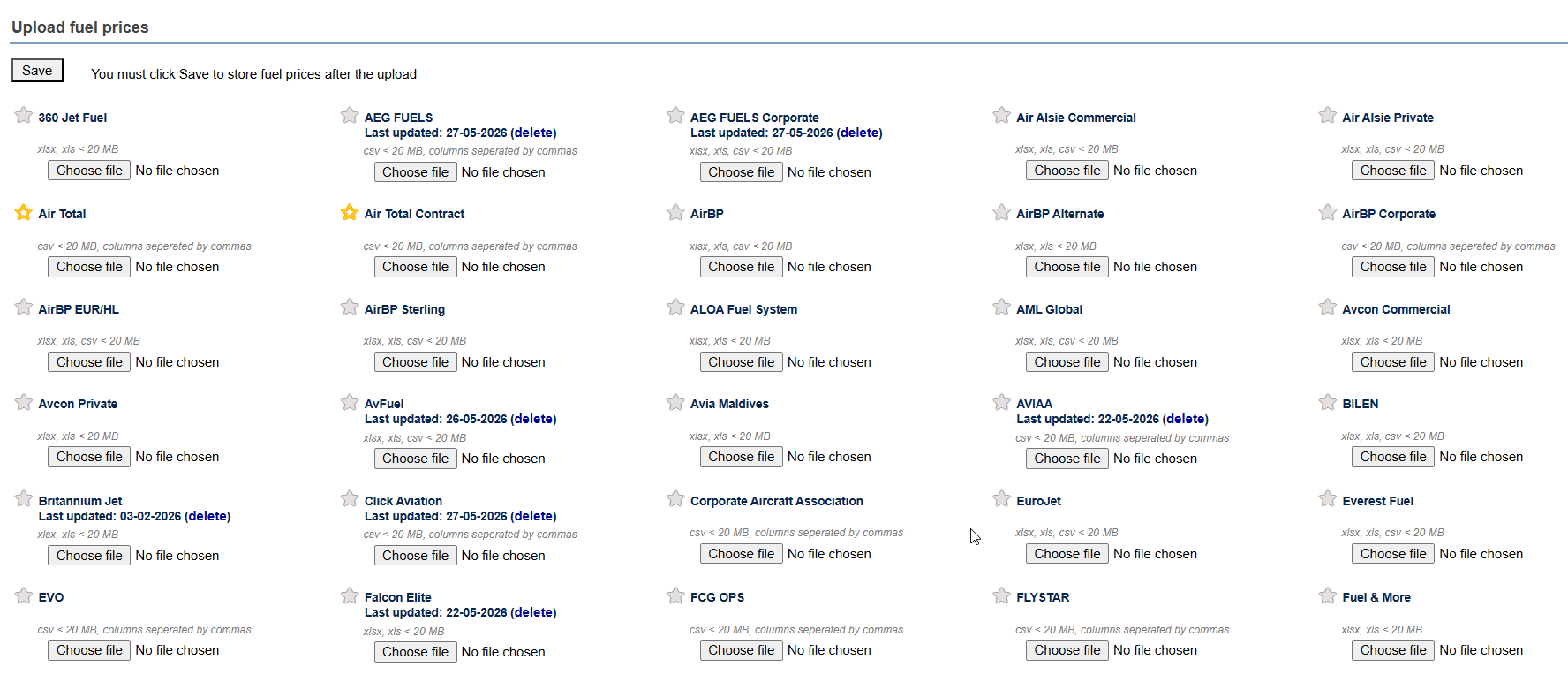Click the star icon beside 360 Jet Fuel

tap(24, 116)
